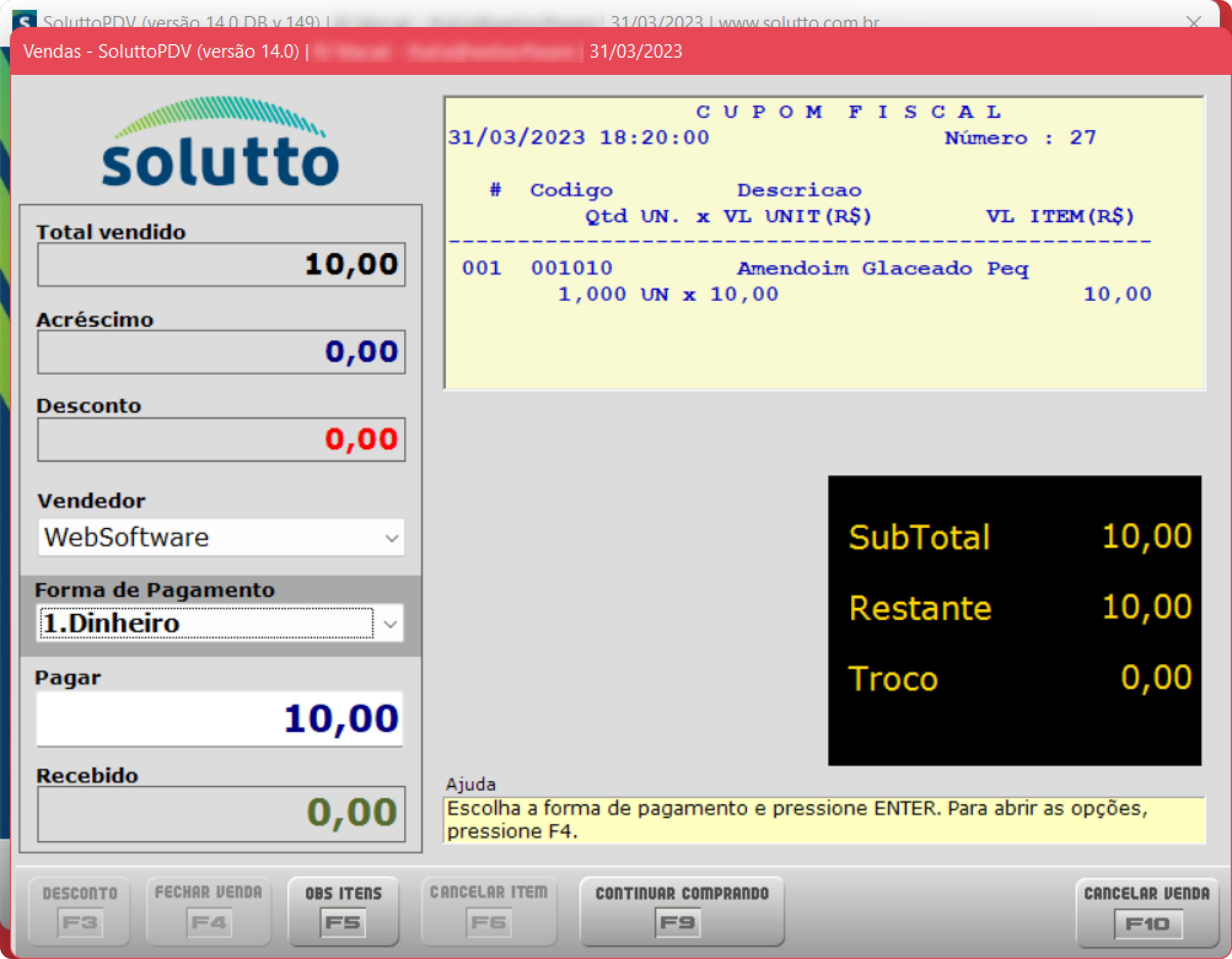The image size is (1232, 959).
Task: Click the Recebido amount field
Action: pos(221,813)
